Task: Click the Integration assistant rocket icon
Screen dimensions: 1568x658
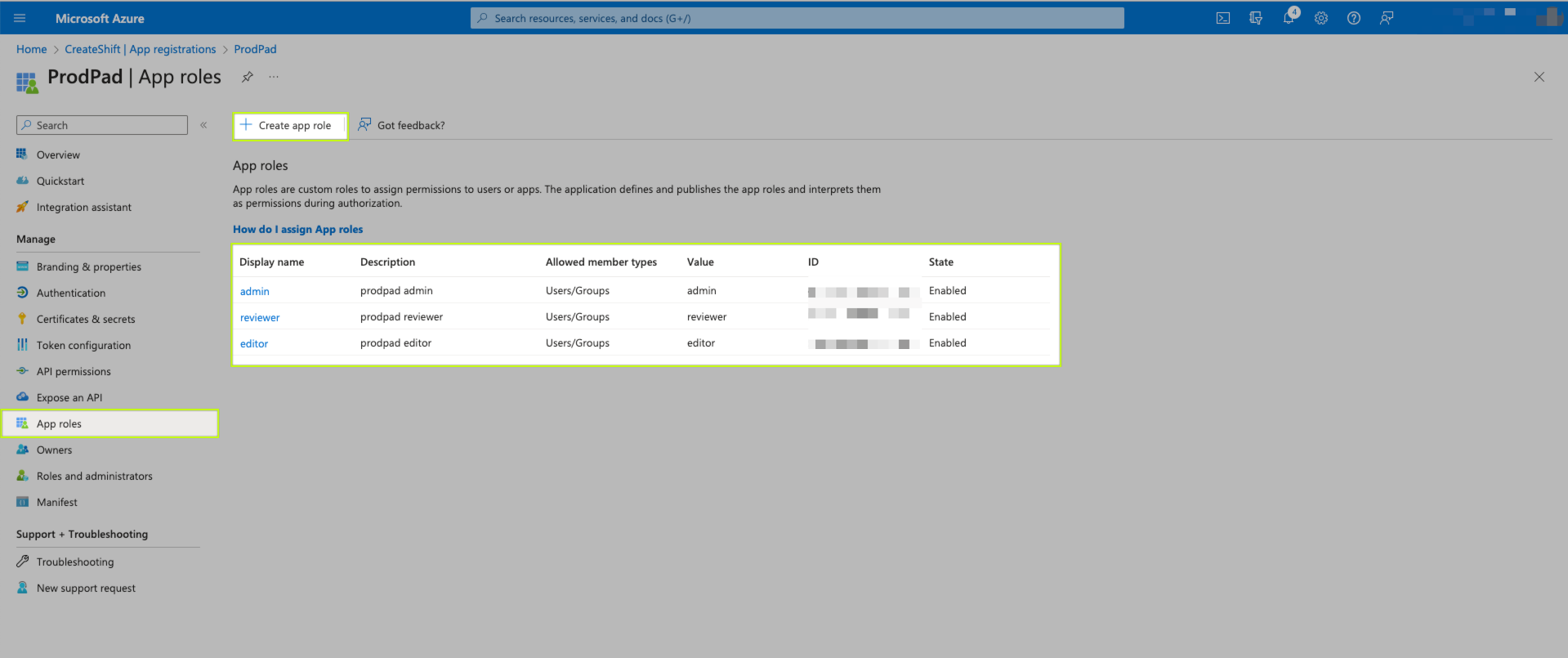Action: click(x=22, y=207)
